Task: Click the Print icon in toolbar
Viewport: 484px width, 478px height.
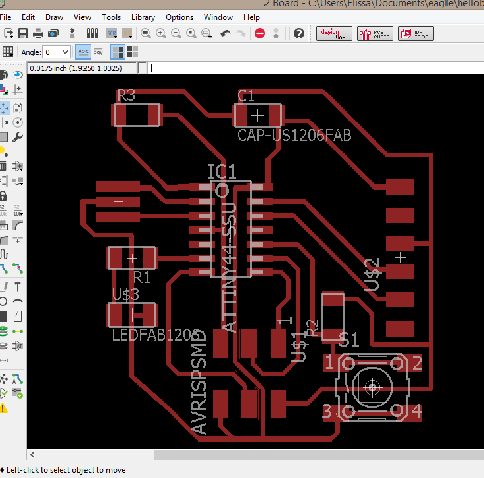Action: 38,33
